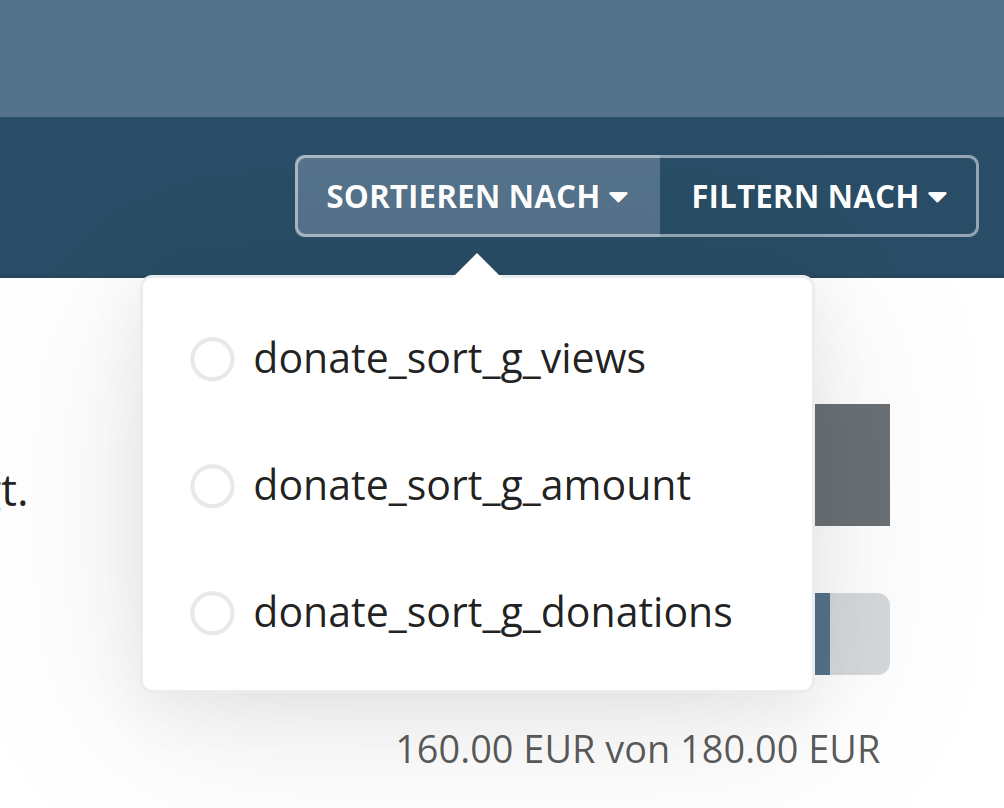Click the blue filled part of the donation progress bar
Image resolution: width=1004 pixels, height=808 pixels.
822,634
